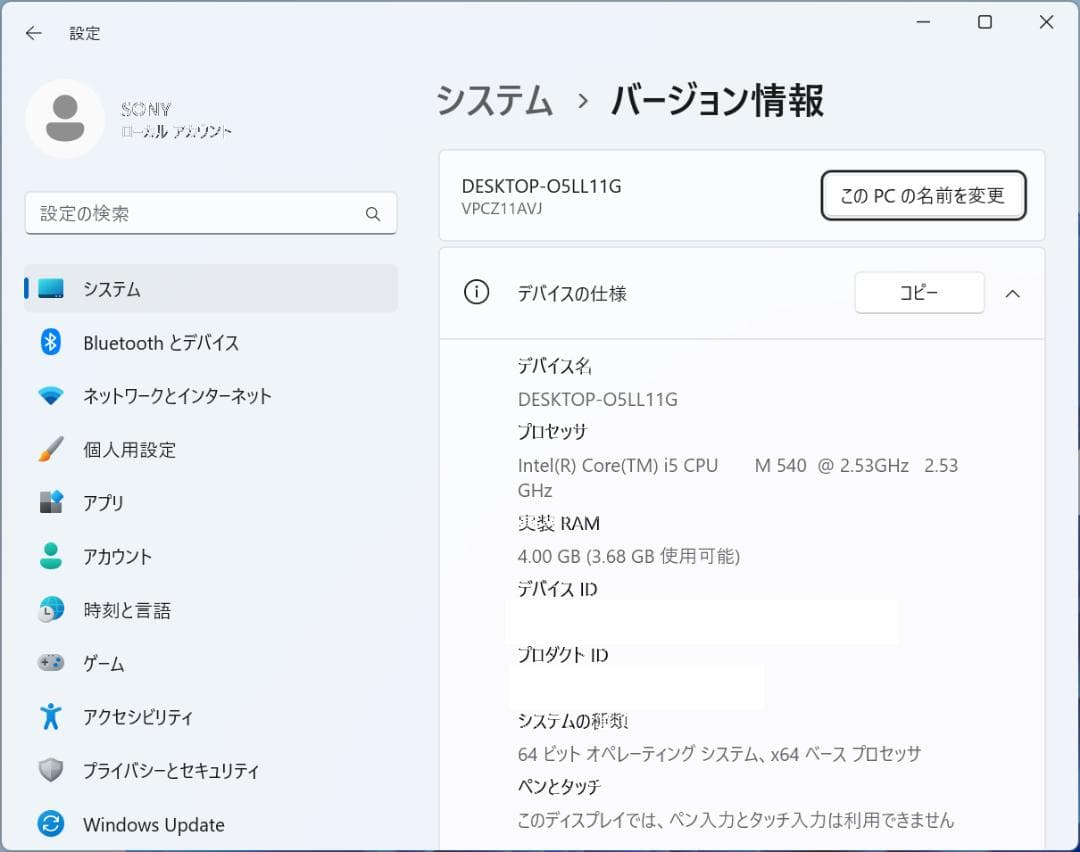Screen dimensions: 1080x852
Task: Click the account person icon
Action: [51, 556]
